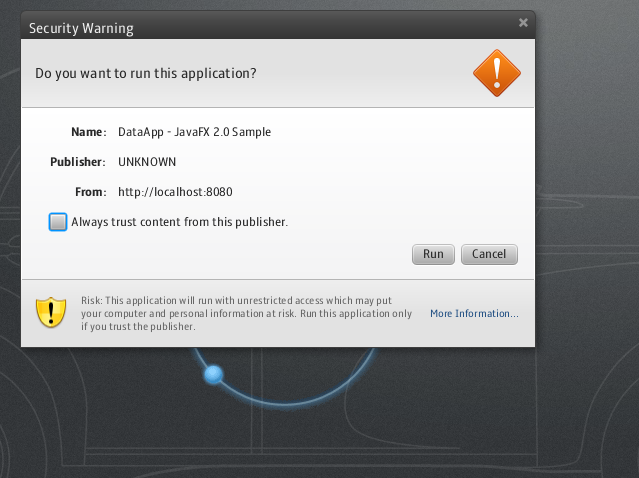Click the 'Do you want to run this application?' heading
The width and height of the screenshot is (639, 478).
tap(146, 73)
